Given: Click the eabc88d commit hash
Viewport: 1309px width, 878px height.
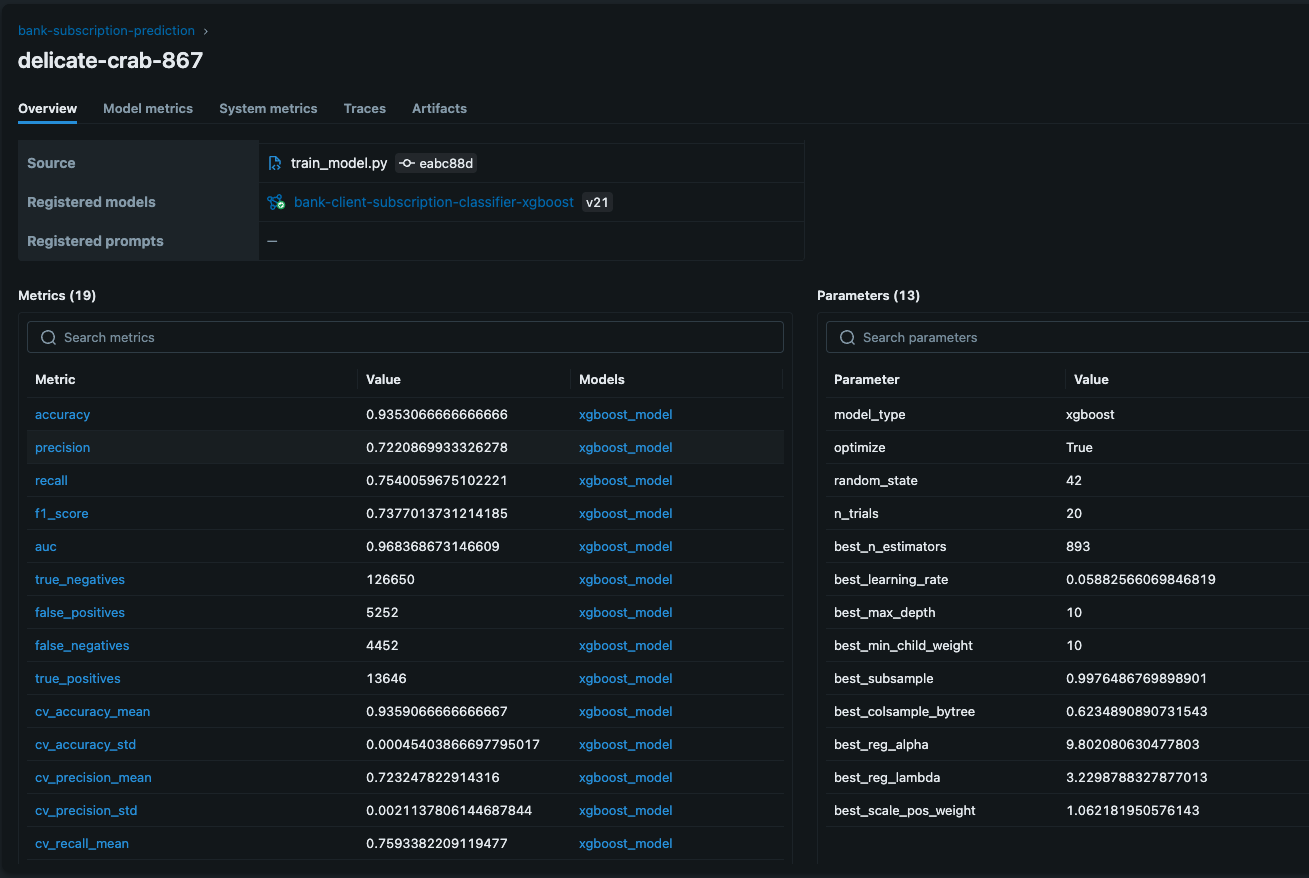Looking at the screenshot, I should [445, 163].
